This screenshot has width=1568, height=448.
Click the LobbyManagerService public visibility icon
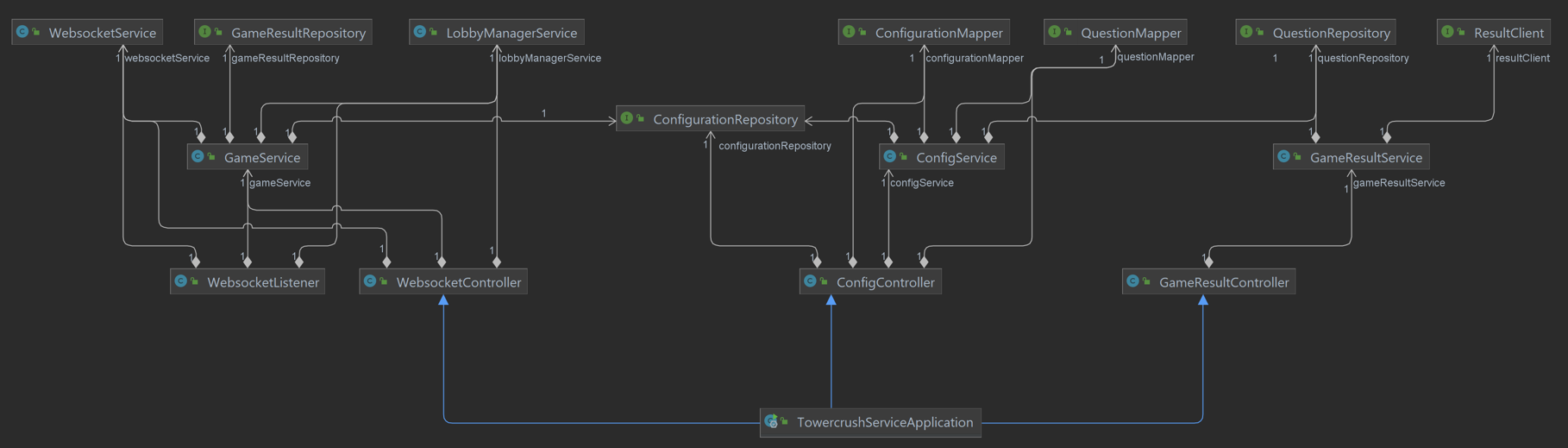click(434, 33)
